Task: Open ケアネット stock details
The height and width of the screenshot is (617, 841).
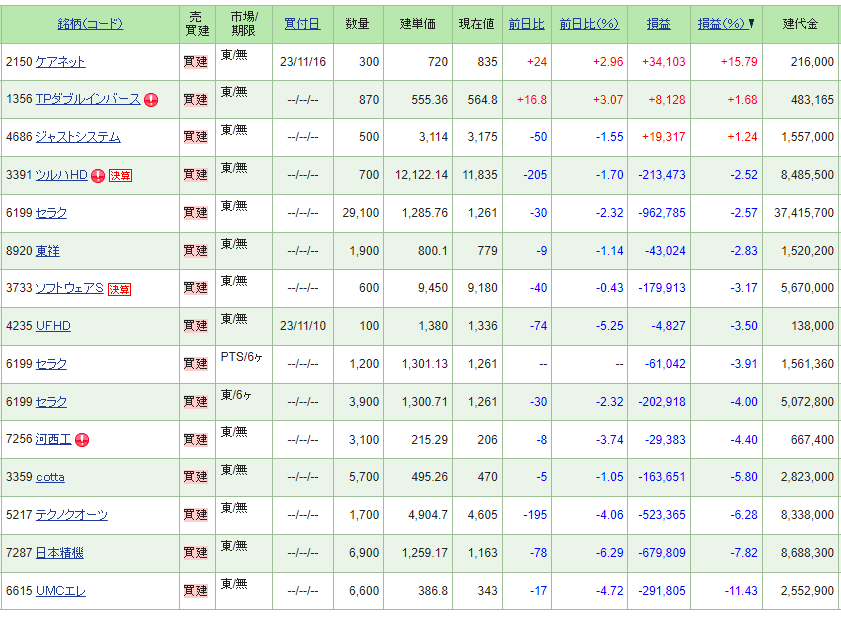Action: point(60,62)
